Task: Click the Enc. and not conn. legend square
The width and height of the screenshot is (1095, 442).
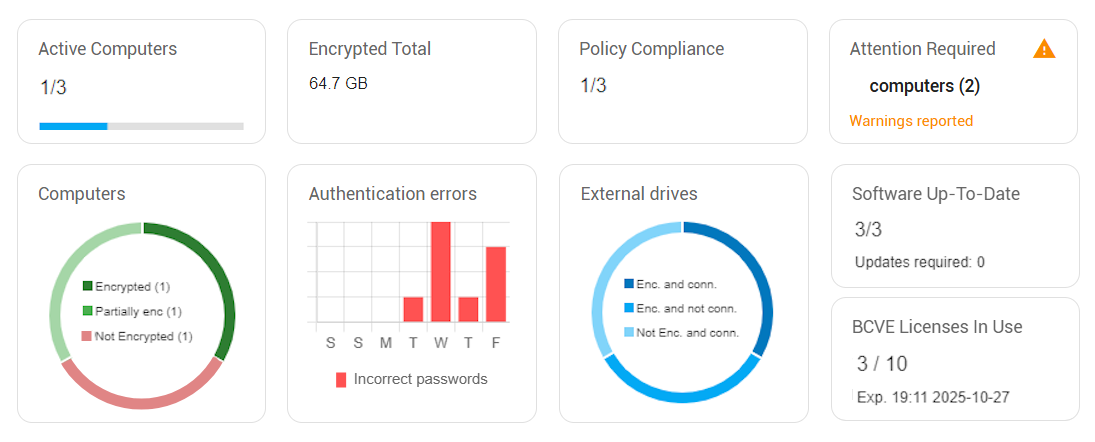Action: tap(629, 309)
